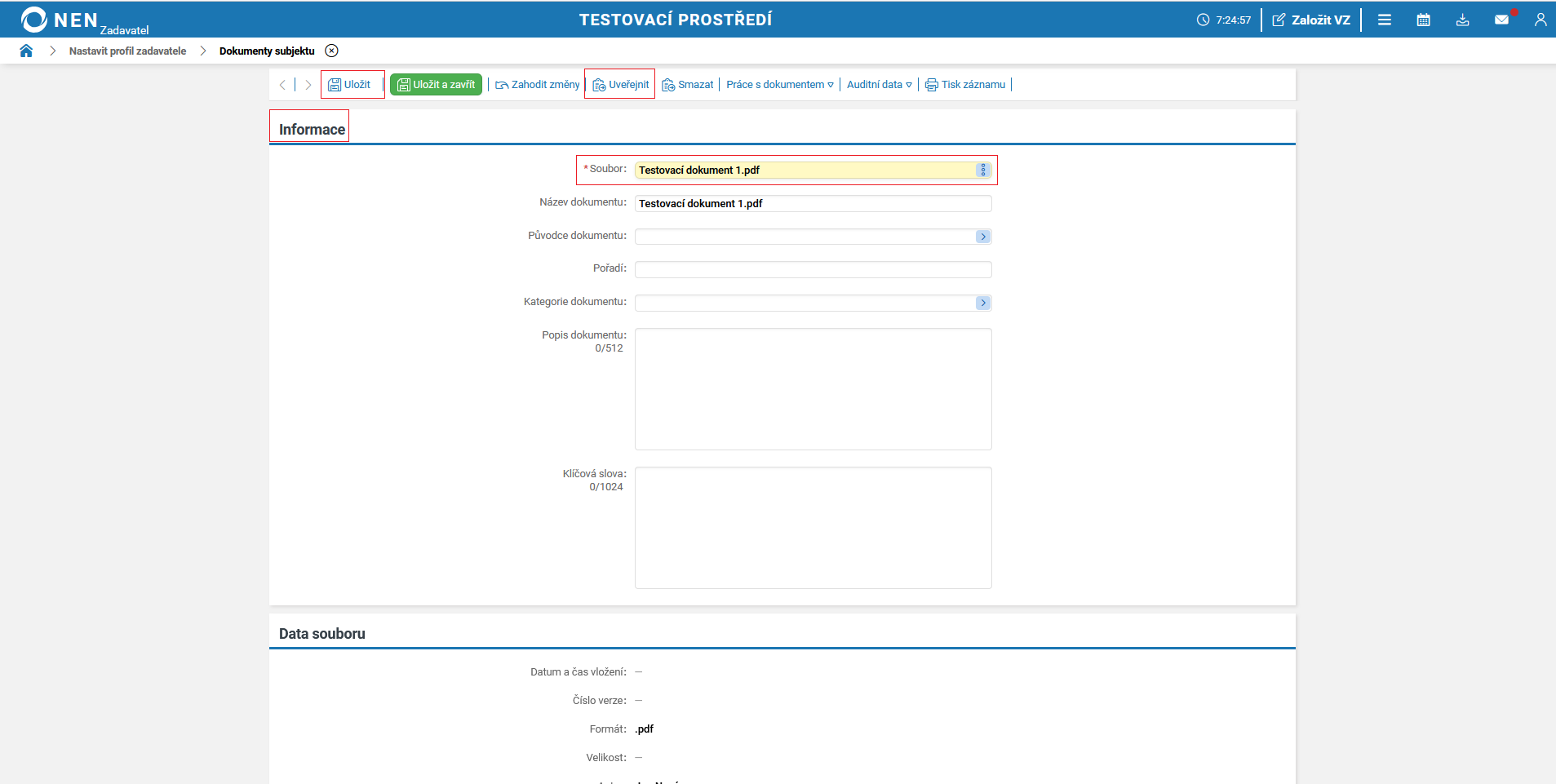
Task: Open the calendar icon in header
Action: pyautogui.click(x=1423, y=20)
